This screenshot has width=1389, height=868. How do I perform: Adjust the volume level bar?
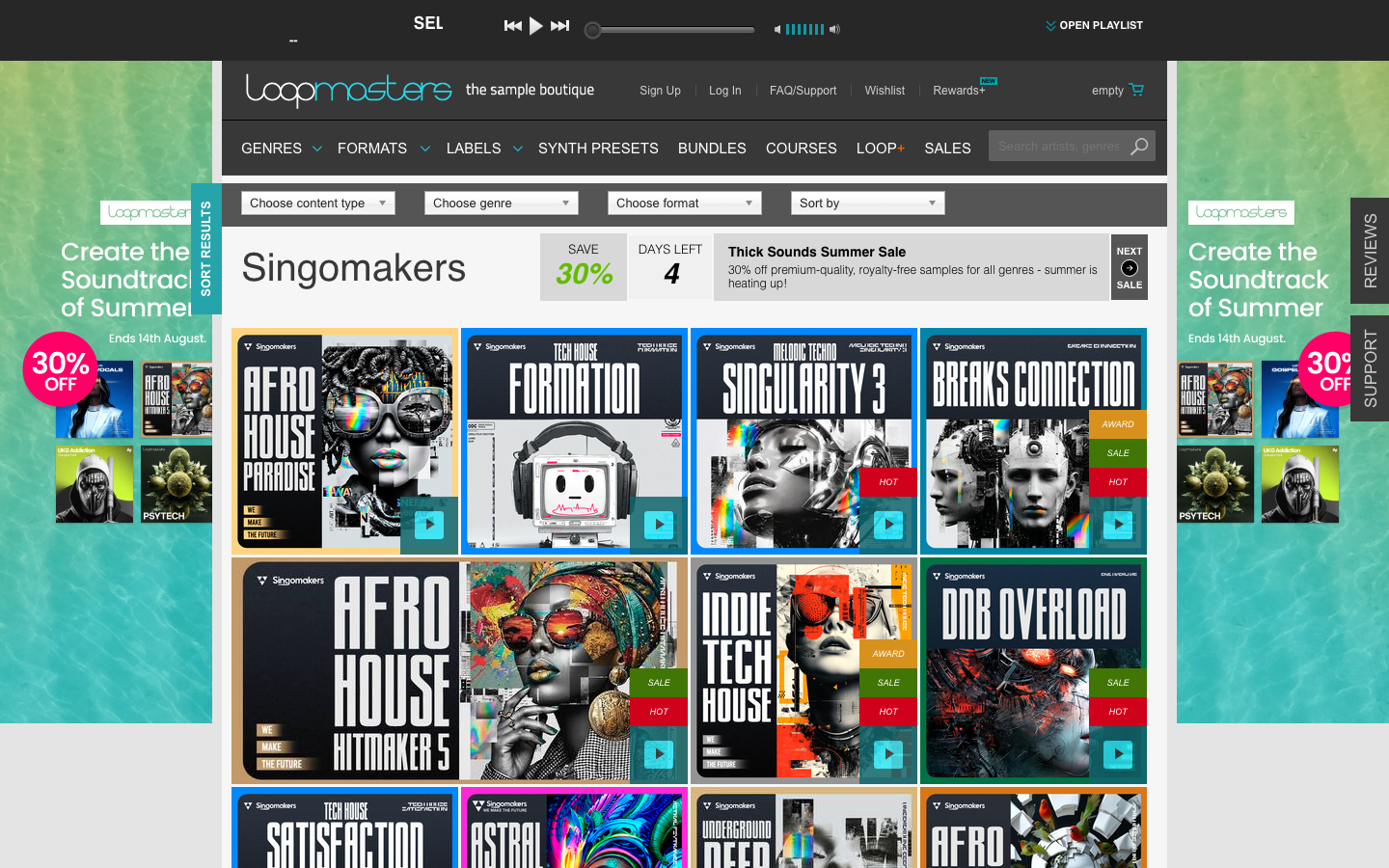(804, 30)
